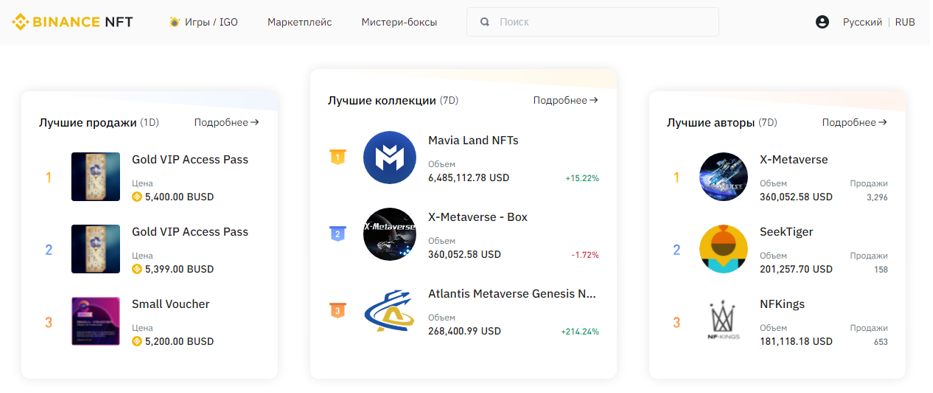Open the NFKings author name
Image resolution: width=933 pixels, height=393 pixels.
(x=782, y=304)
